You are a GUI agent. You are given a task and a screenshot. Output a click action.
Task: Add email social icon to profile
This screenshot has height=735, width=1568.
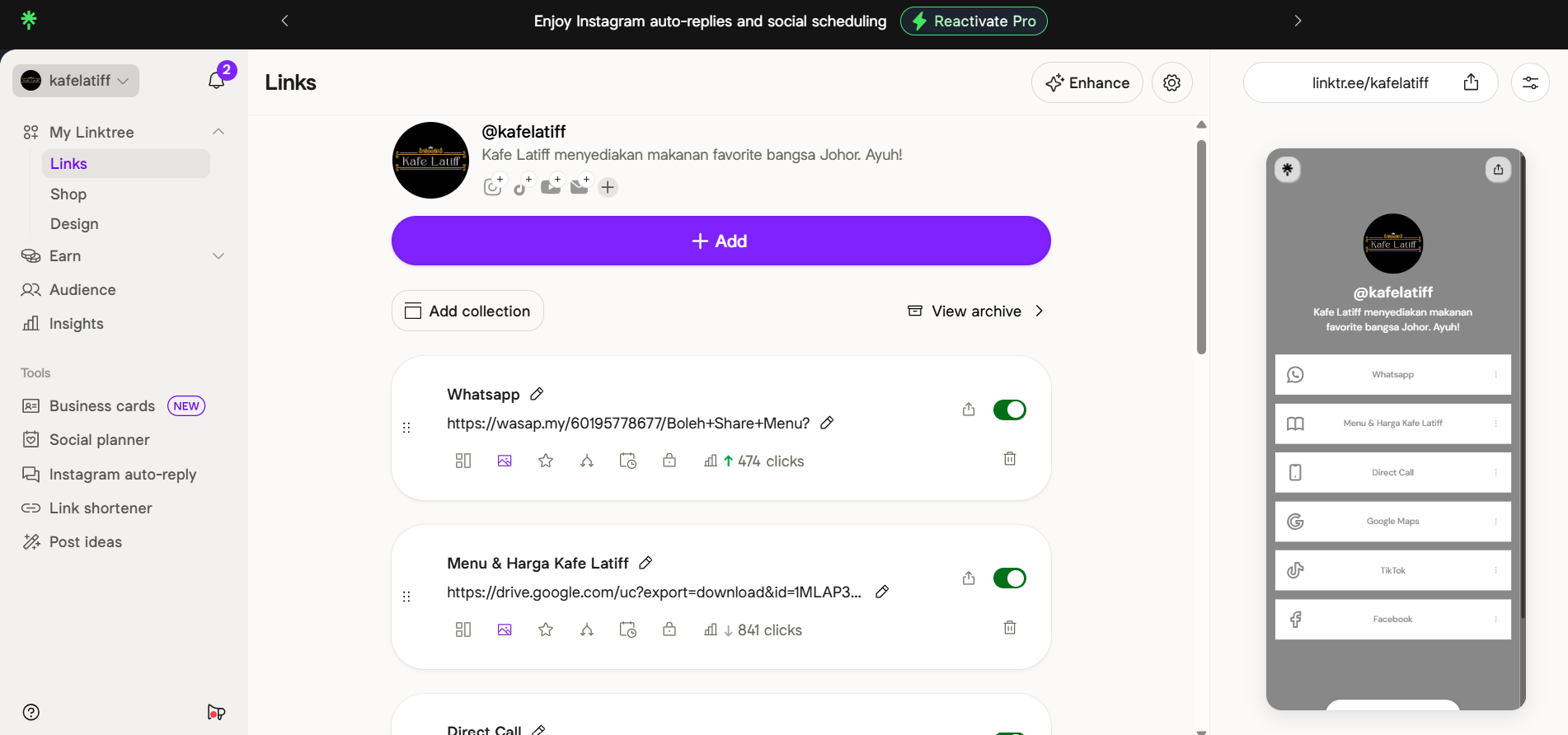pos(580,186)
